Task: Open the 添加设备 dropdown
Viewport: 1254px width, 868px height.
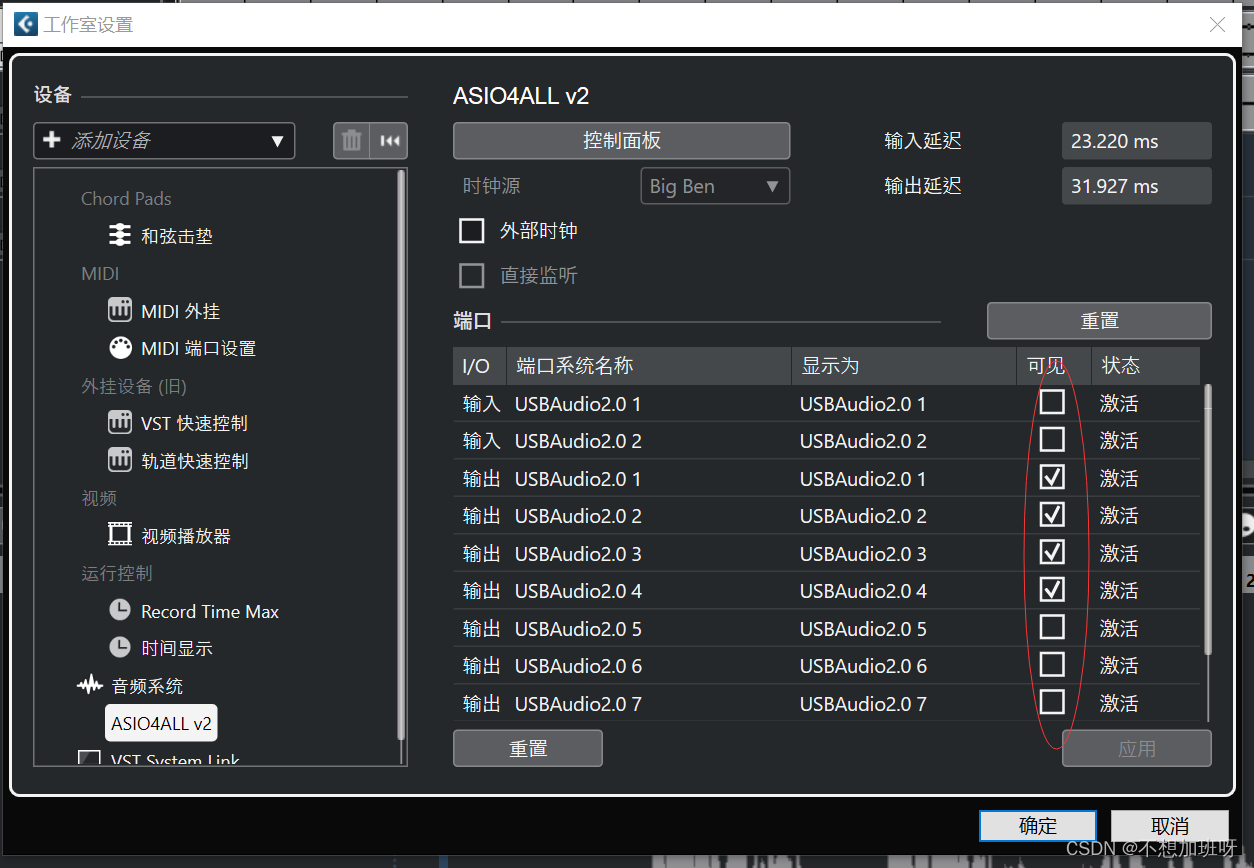Action: pyautogui.click(x=164, y=141)
